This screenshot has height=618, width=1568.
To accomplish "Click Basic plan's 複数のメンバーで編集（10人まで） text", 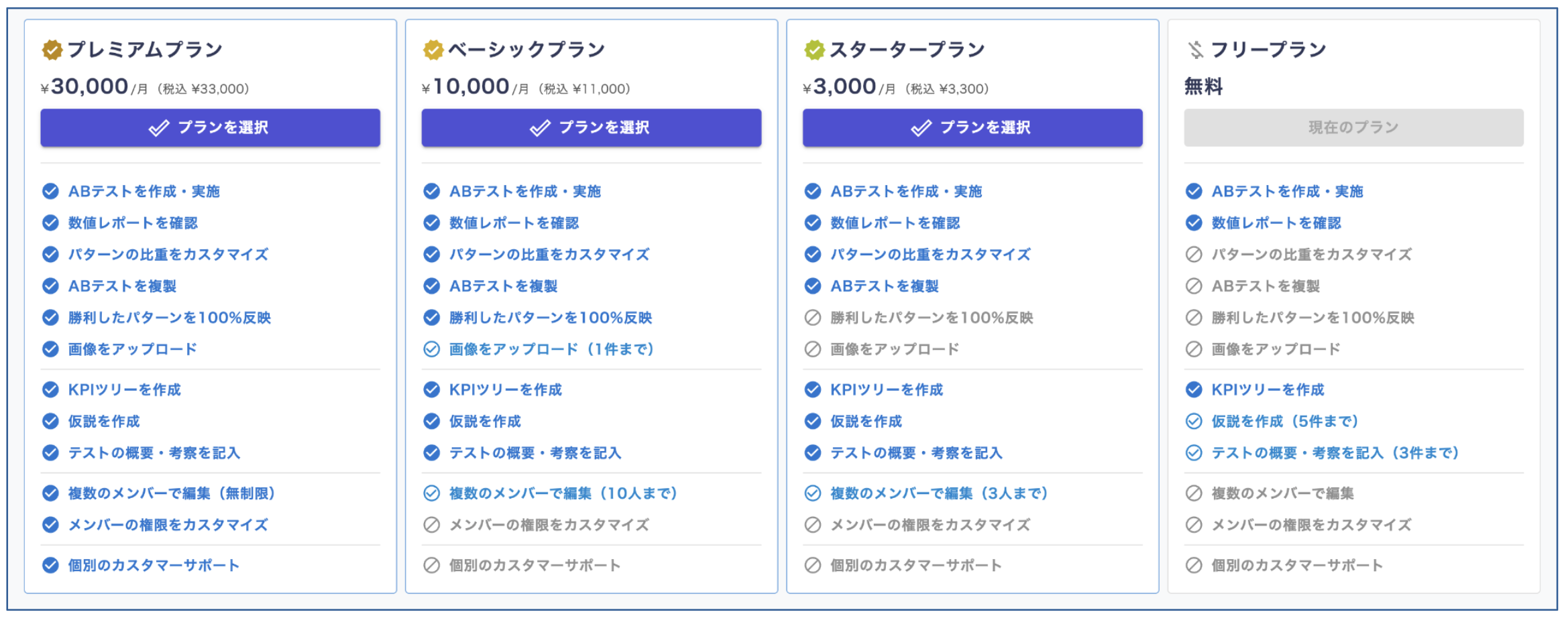I will (563, 494).
